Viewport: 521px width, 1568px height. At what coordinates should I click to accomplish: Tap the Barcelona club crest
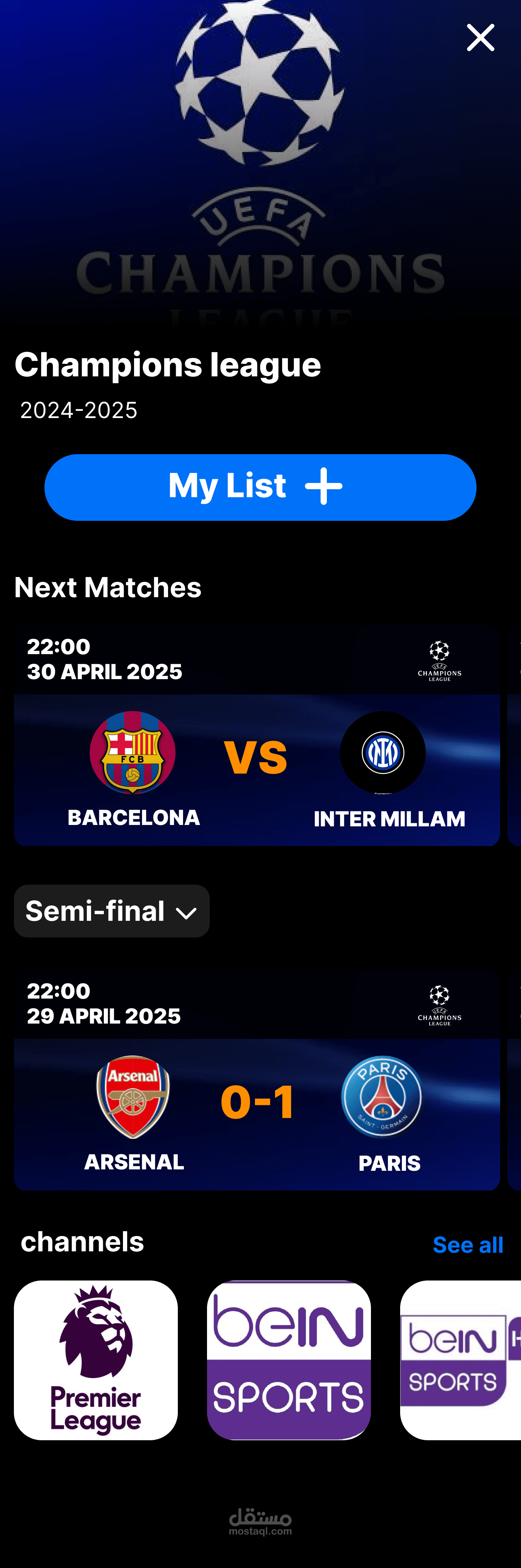[133, 752]
